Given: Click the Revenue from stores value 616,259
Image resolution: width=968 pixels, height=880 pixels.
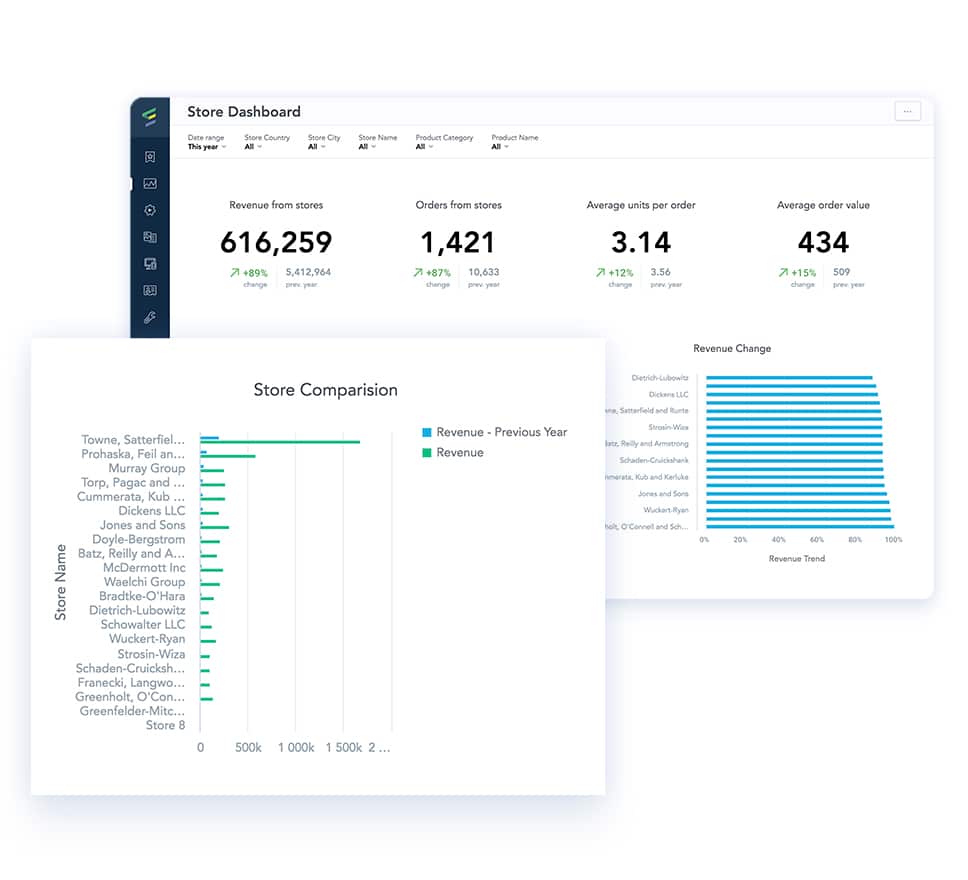Looking at the screenshot, I should tap(276, 241).
